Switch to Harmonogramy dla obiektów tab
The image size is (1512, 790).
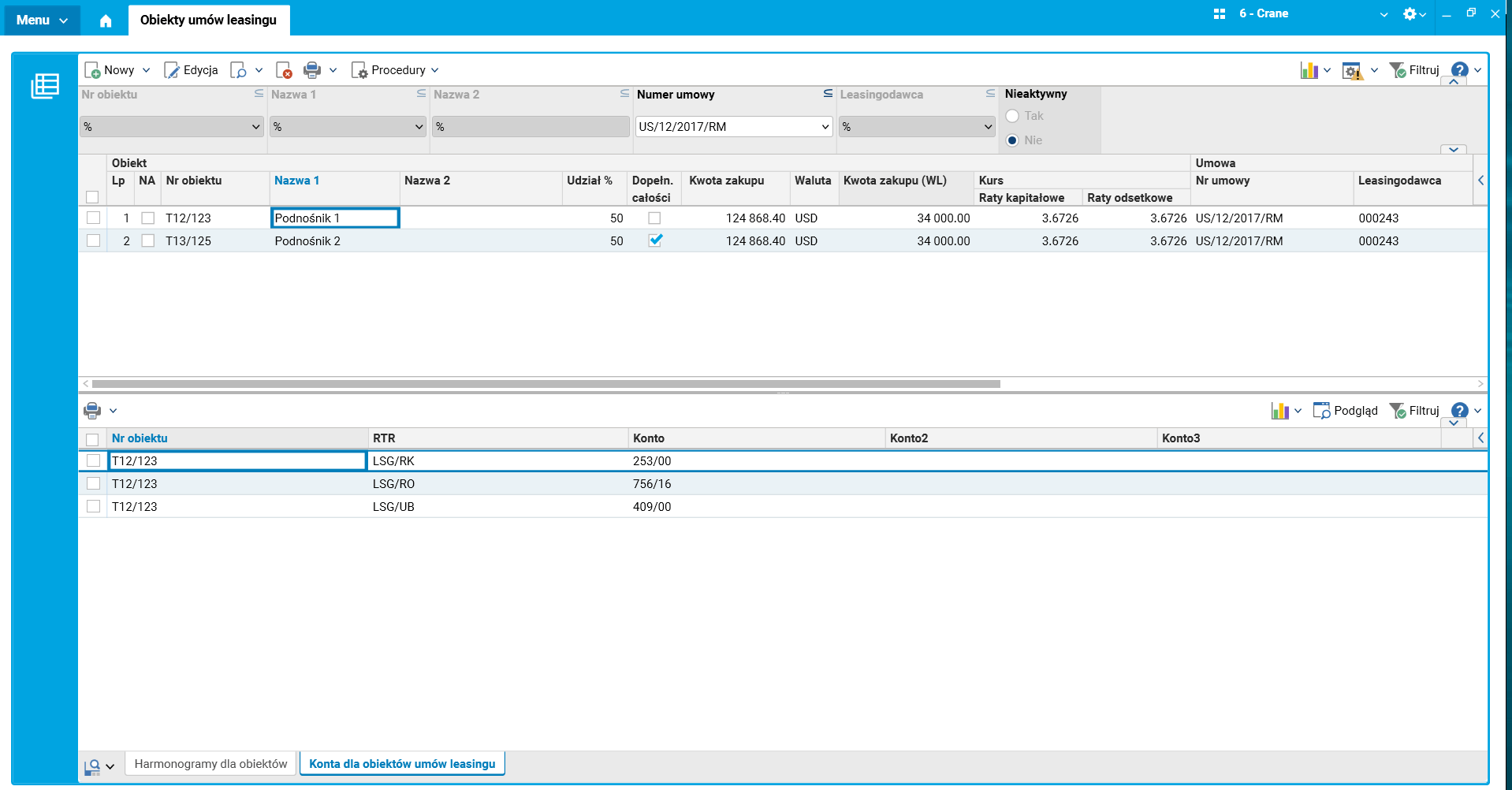210,764
